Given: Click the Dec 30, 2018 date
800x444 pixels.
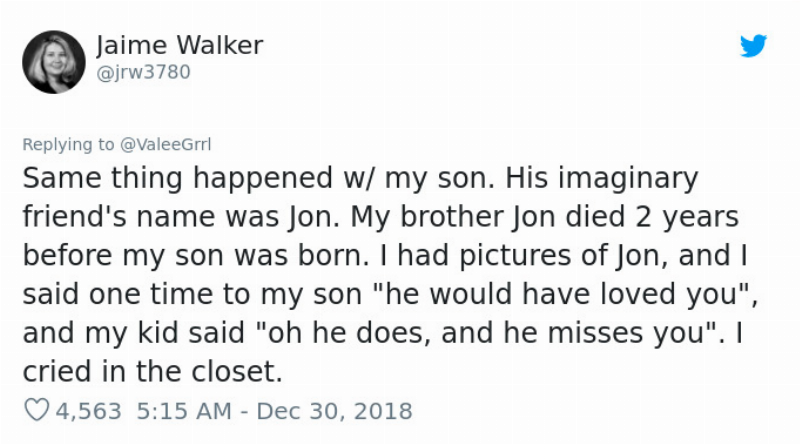Looking at the screenshot, I should 340,411.
